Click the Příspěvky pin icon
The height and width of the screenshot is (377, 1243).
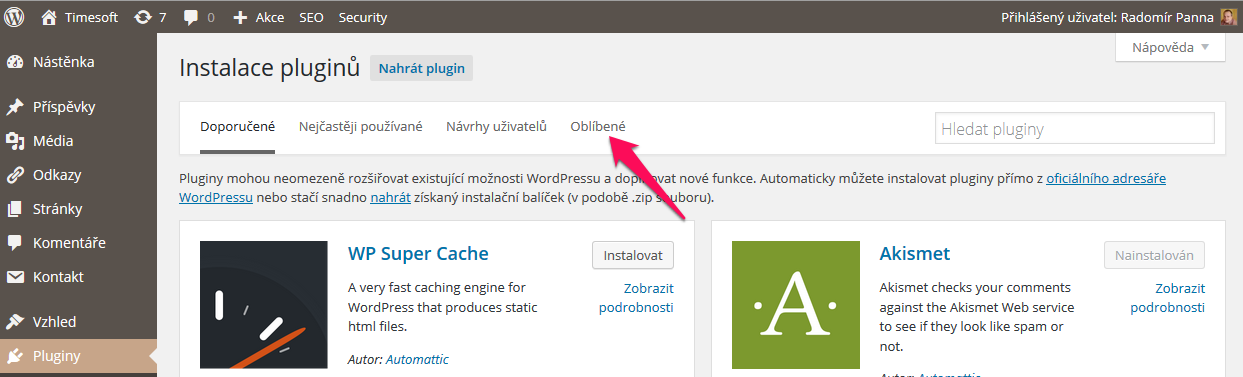point(15,107)
